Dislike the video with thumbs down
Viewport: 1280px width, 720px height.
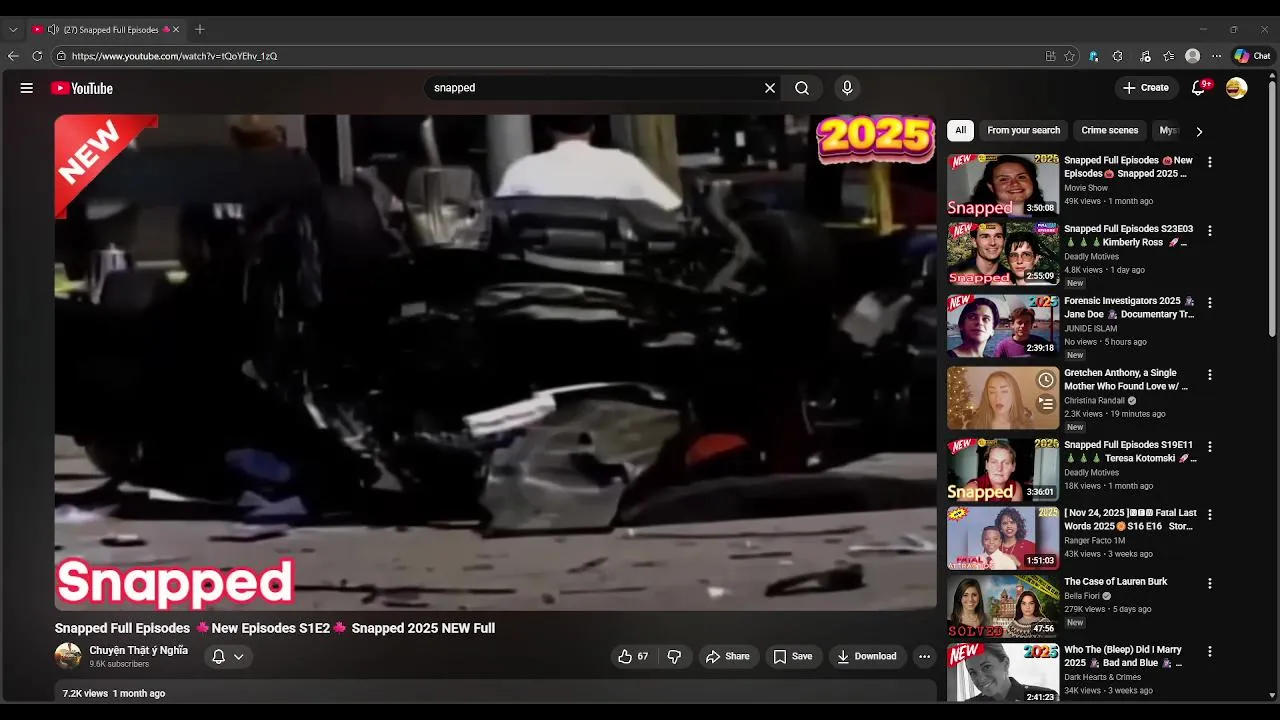[674, 656]
